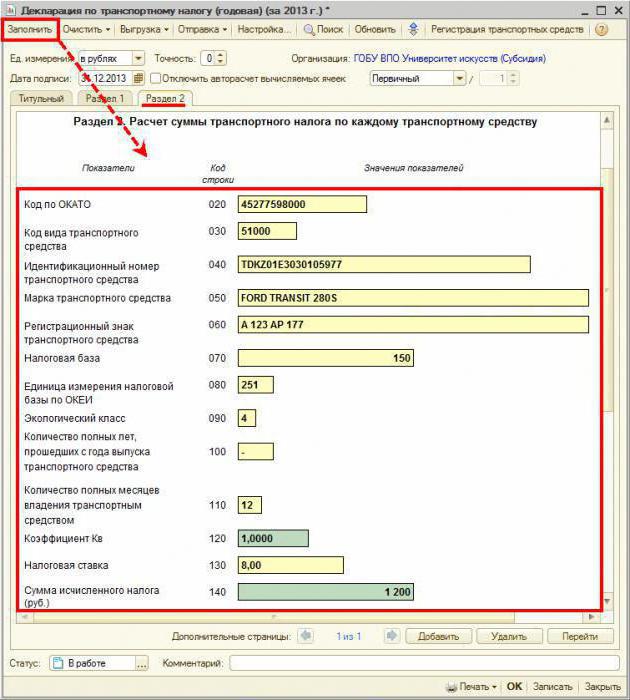Image resolution: width=630 pixels, height=700 pixels.
Task: Click the Заполнить button
Action: click(x=30, y=29)
